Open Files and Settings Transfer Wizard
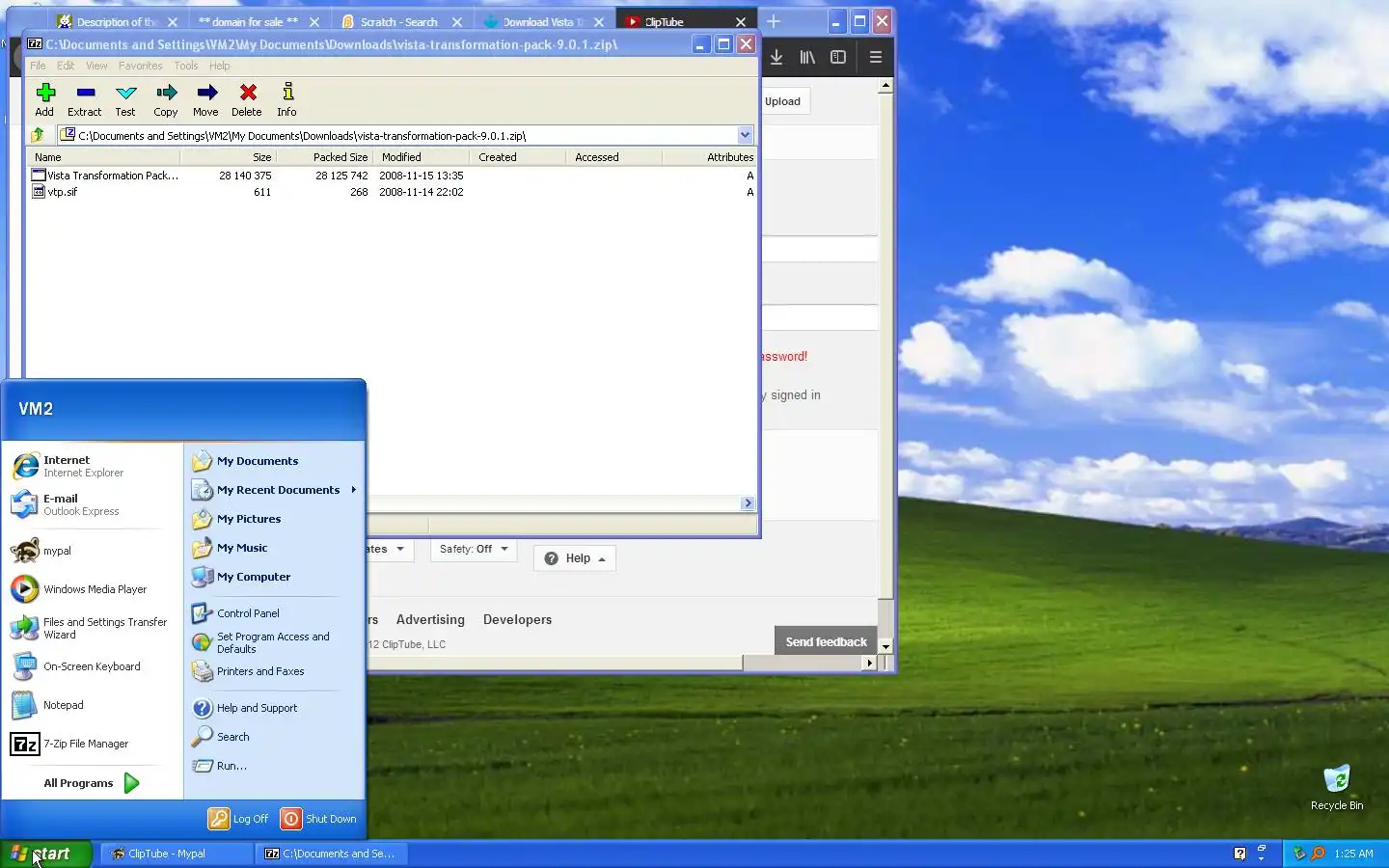The image size is (1389, 868). click(x=94, y=628)
